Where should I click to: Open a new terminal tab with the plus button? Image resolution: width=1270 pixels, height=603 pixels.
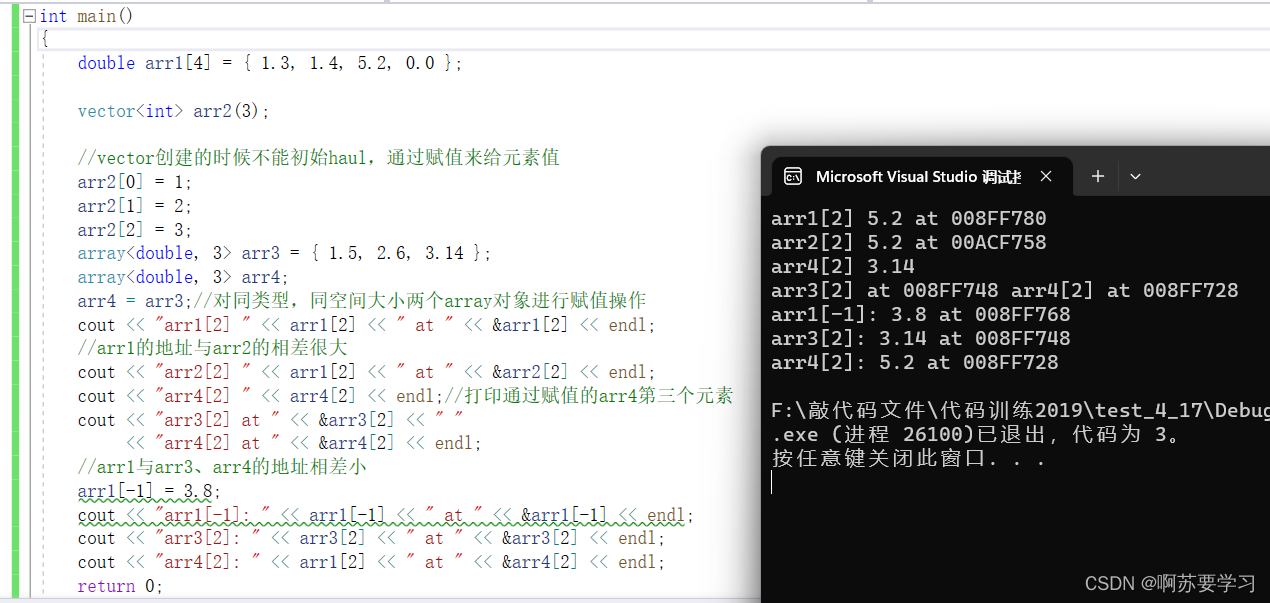point(1097,176)
